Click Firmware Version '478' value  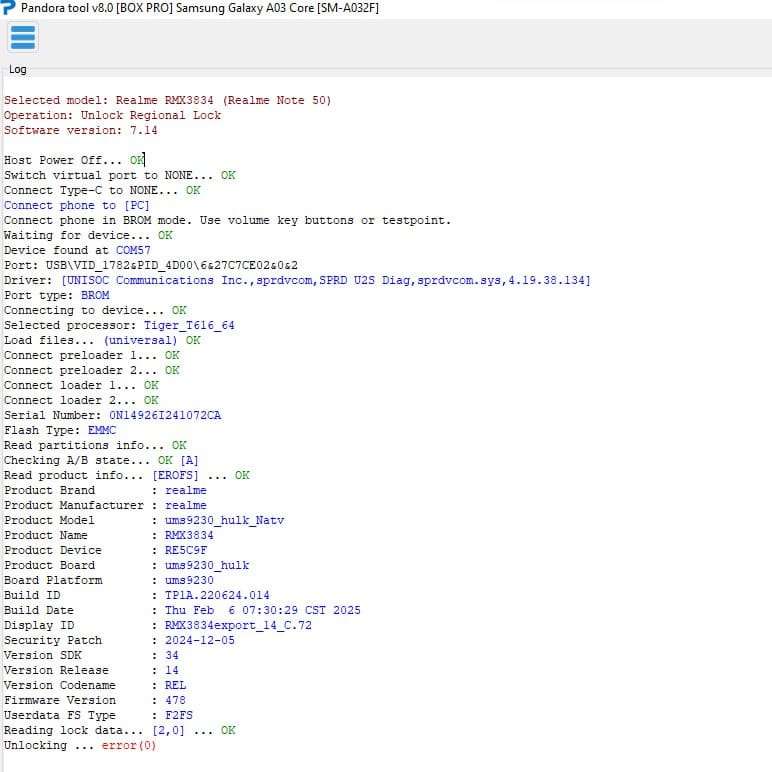[175, 701]
